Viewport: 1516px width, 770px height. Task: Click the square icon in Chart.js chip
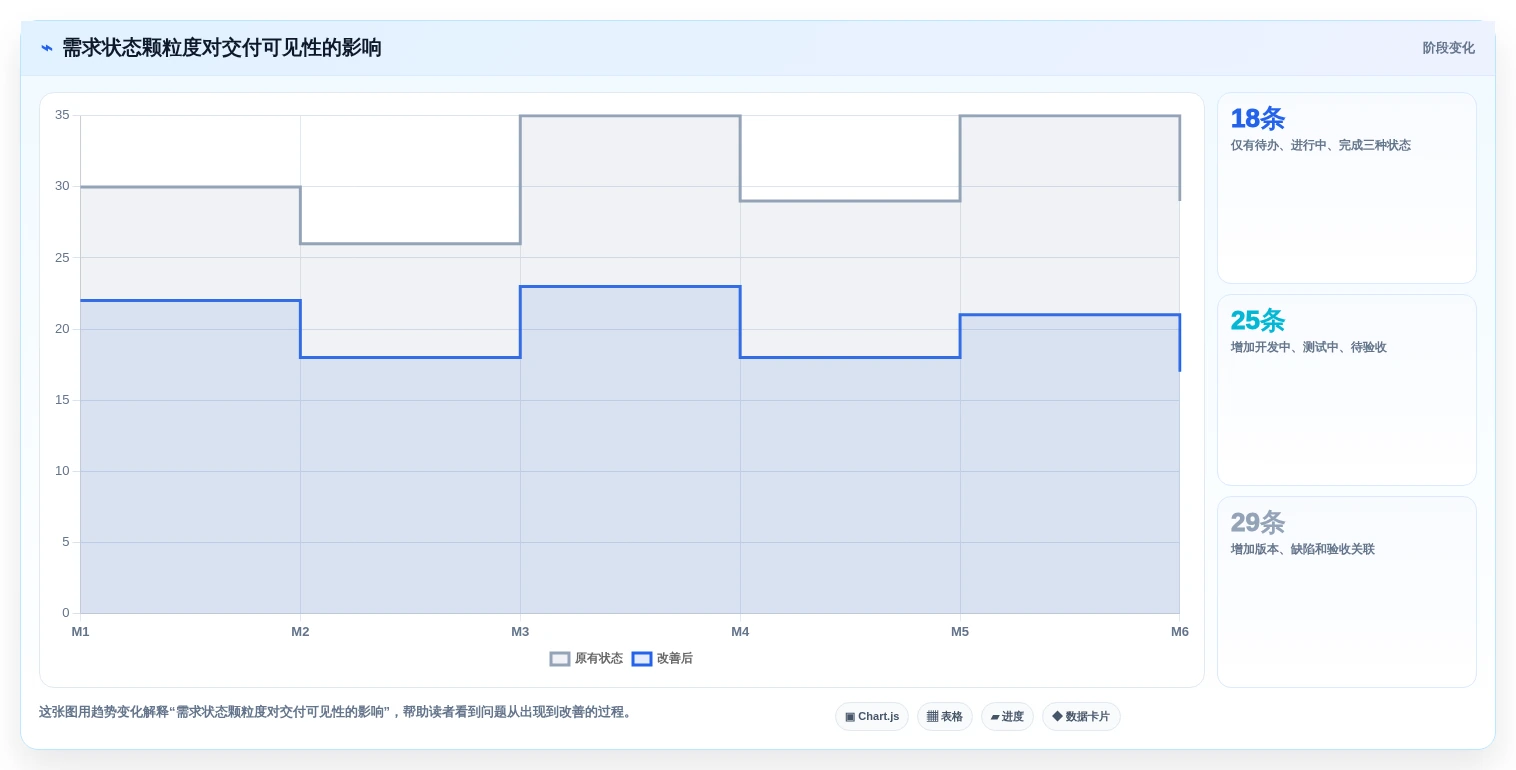[x=850, y=716]
